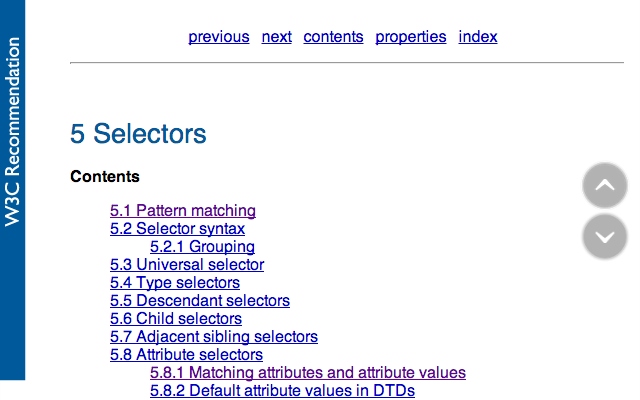Open the 5.2 Selector syntax section
Image resolution: width=640 pixels, height=400 pixels.
tap(177, 229)
